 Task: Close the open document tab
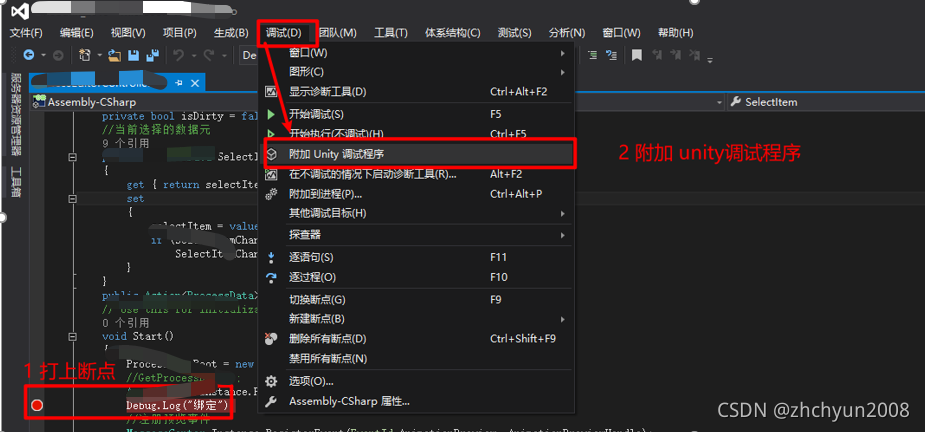pyautogui.click(x=195, y=83)
